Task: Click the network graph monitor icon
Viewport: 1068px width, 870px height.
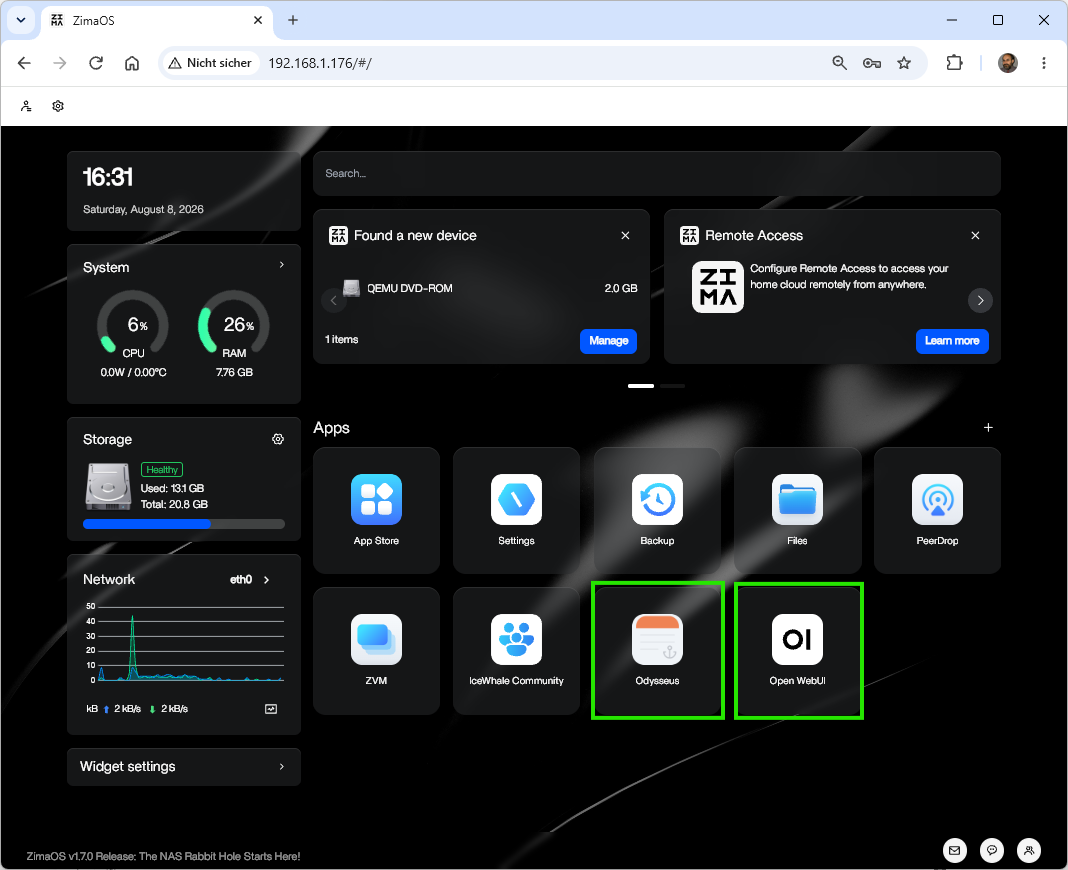Action: 270,709
